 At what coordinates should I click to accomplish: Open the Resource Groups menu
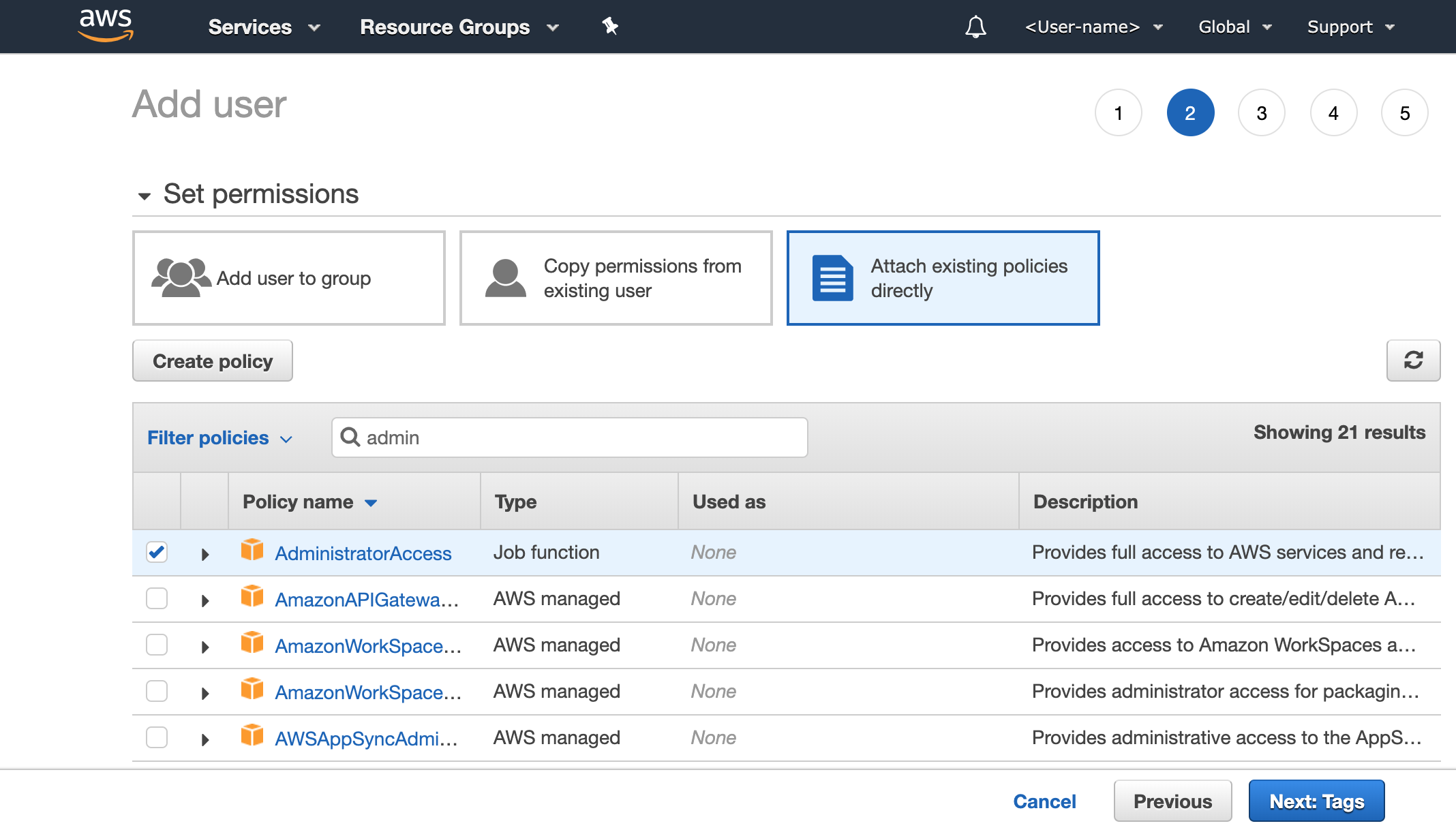pos(459,27)
